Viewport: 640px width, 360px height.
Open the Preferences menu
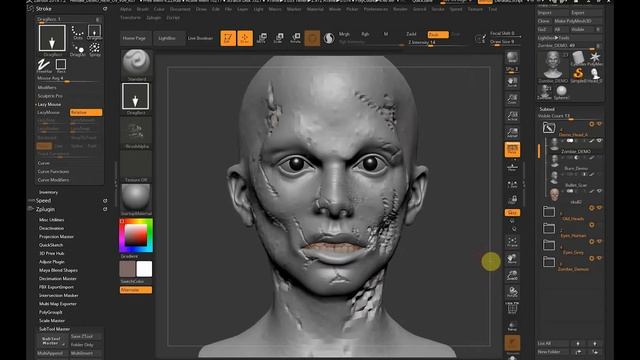376,9
